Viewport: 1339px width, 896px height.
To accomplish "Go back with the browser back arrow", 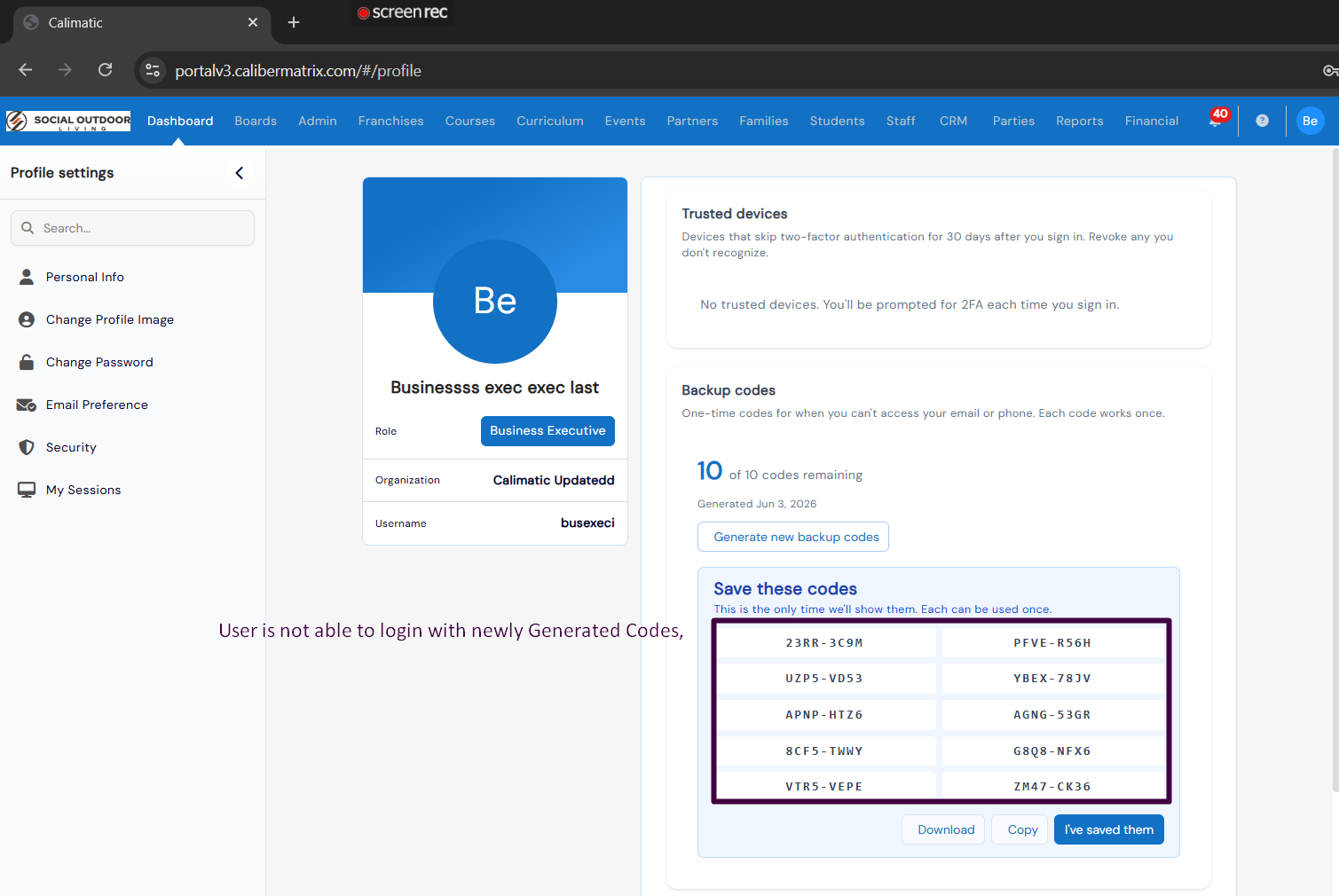I will click(26, 70).
